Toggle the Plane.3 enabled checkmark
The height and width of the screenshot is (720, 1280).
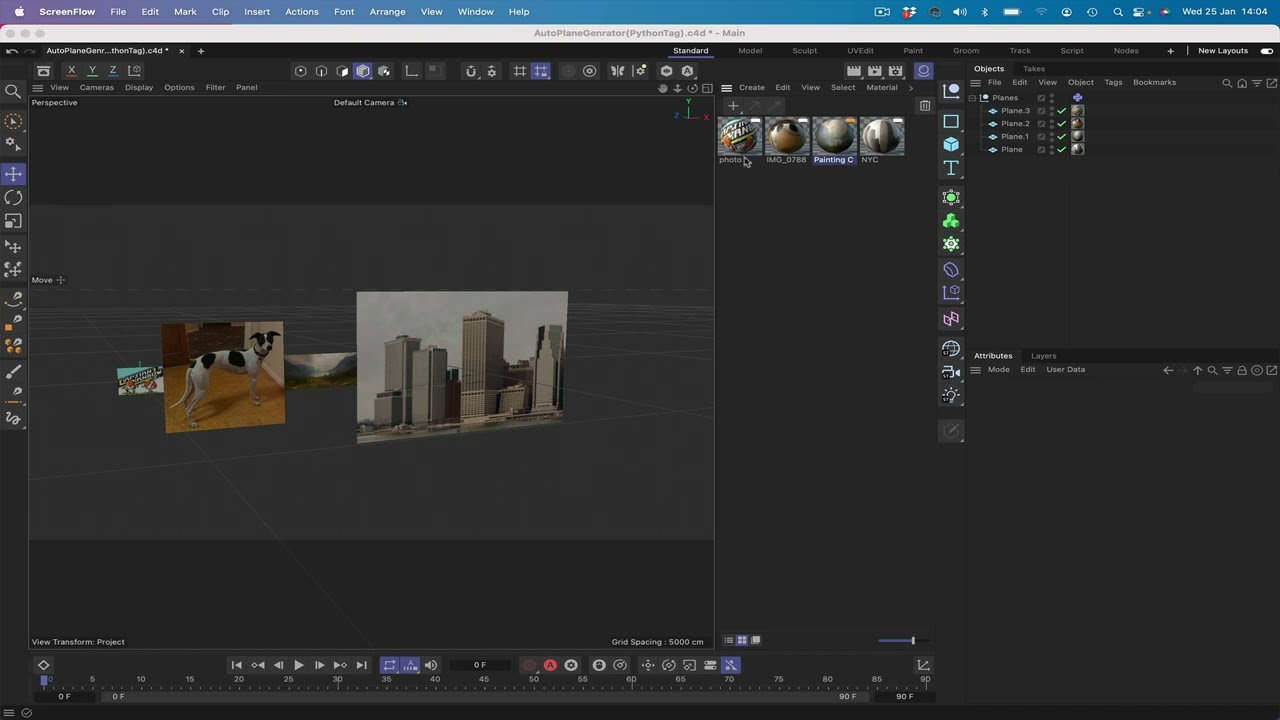[x=1062, y=111]
